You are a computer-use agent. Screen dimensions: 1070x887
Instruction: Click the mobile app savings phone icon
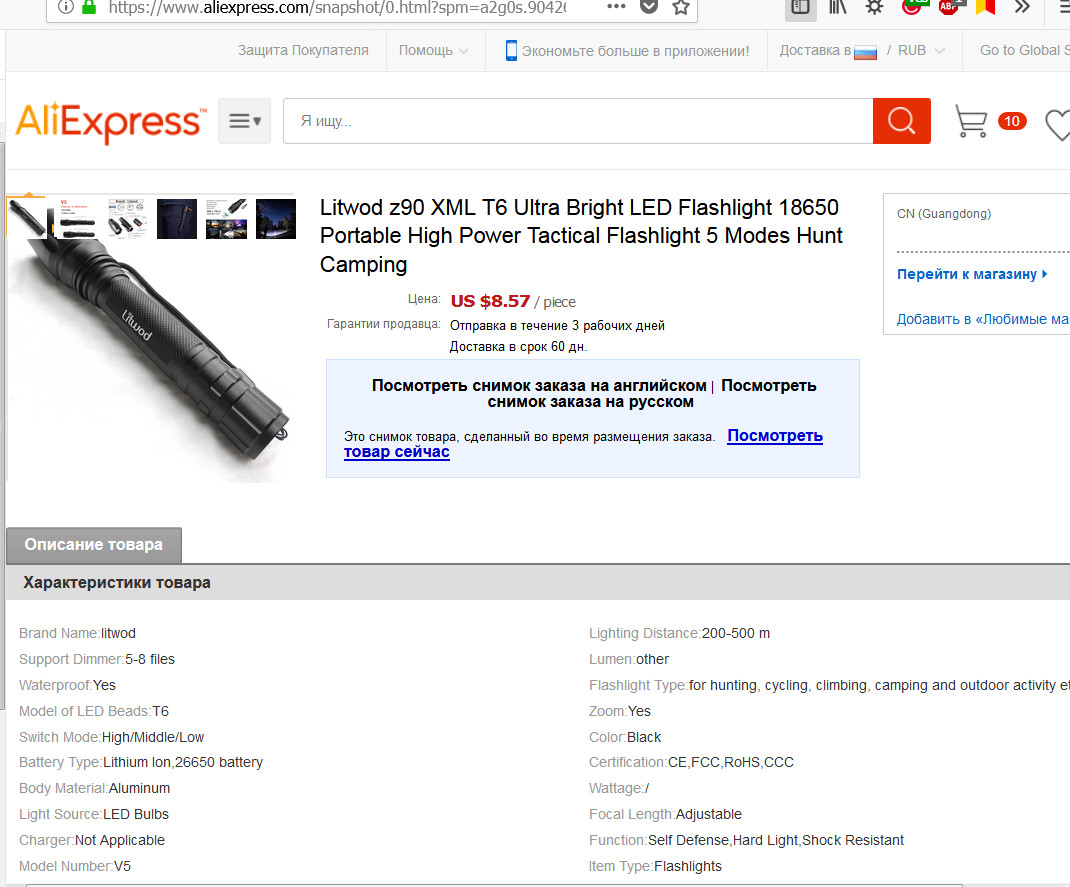511,50
